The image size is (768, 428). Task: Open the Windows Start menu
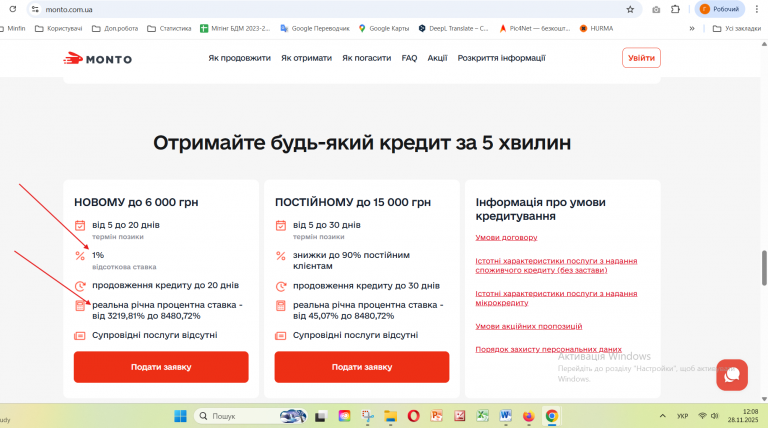click(180, 416)
